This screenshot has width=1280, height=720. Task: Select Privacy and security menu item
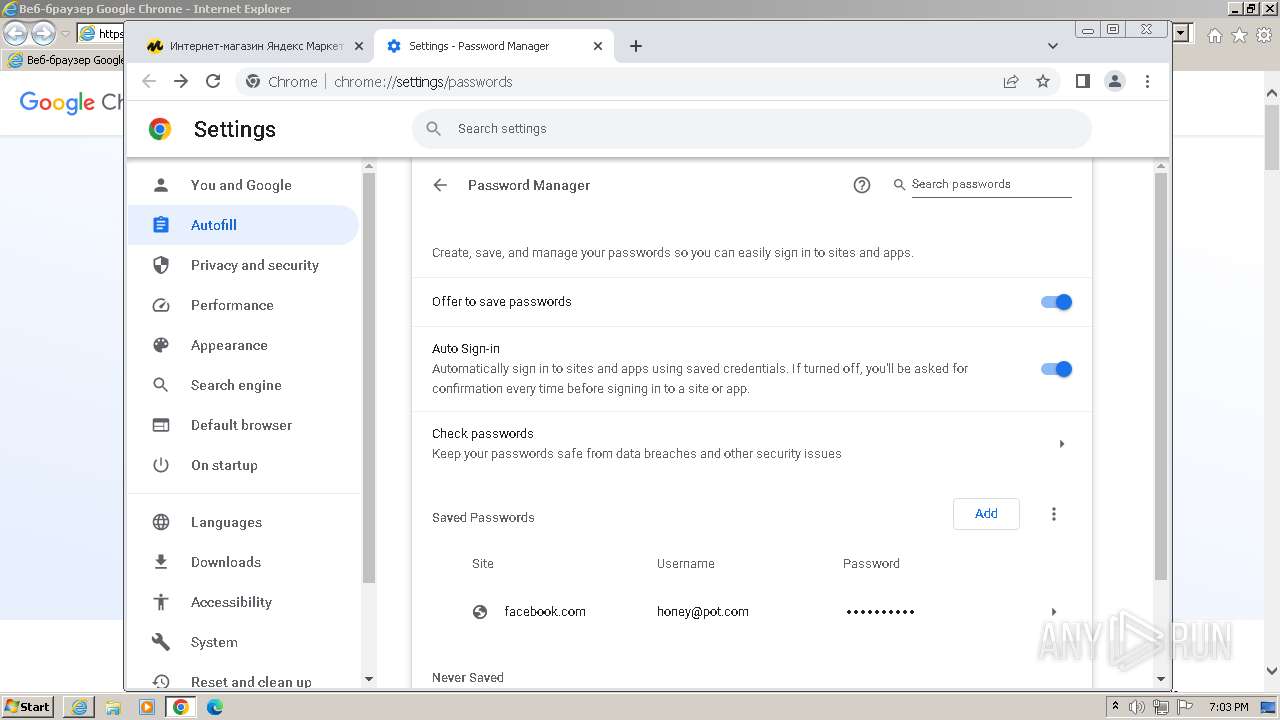click(x=254, y=265)
